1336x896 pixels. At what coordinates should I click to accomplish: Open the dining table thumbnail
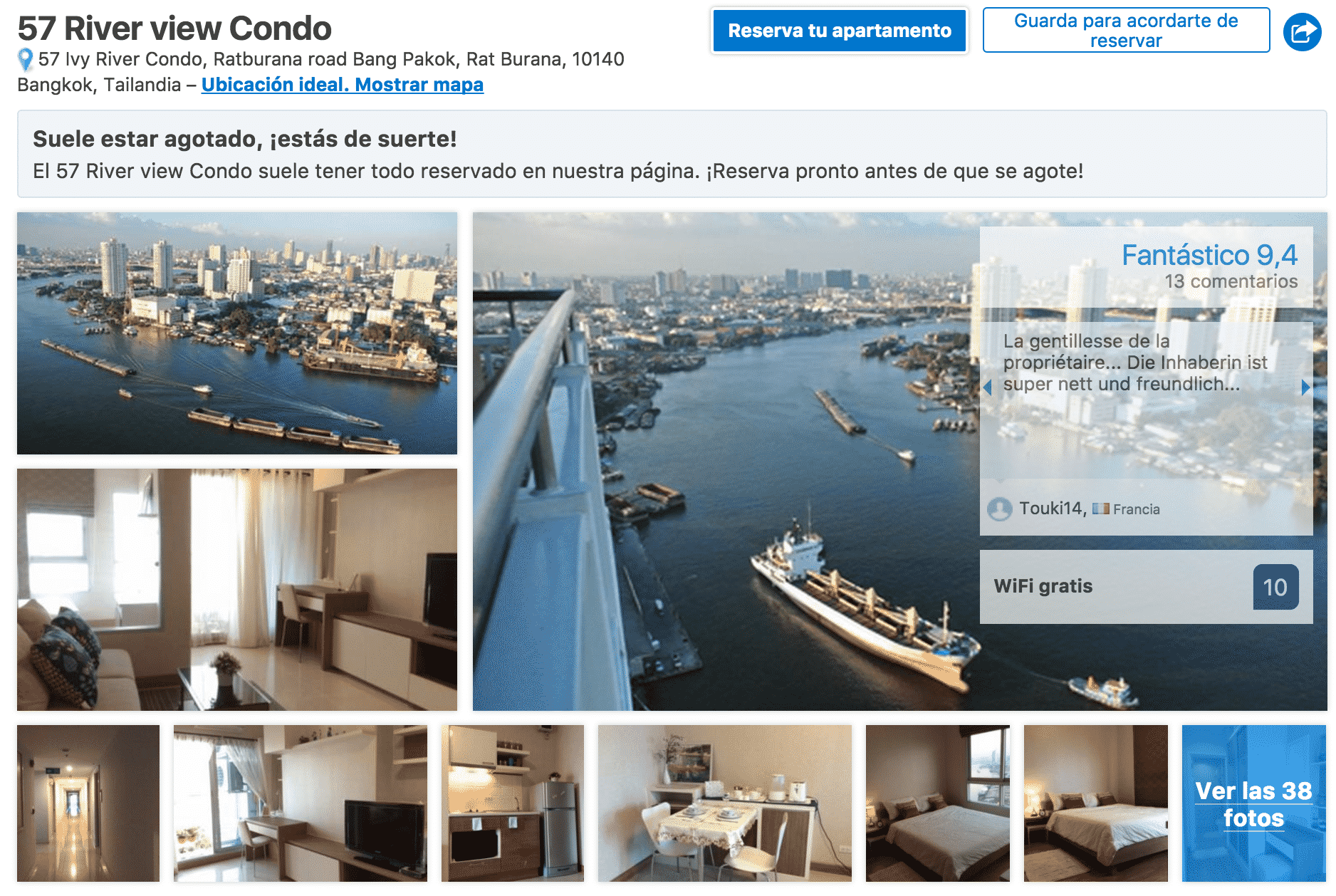coord(725,803)
